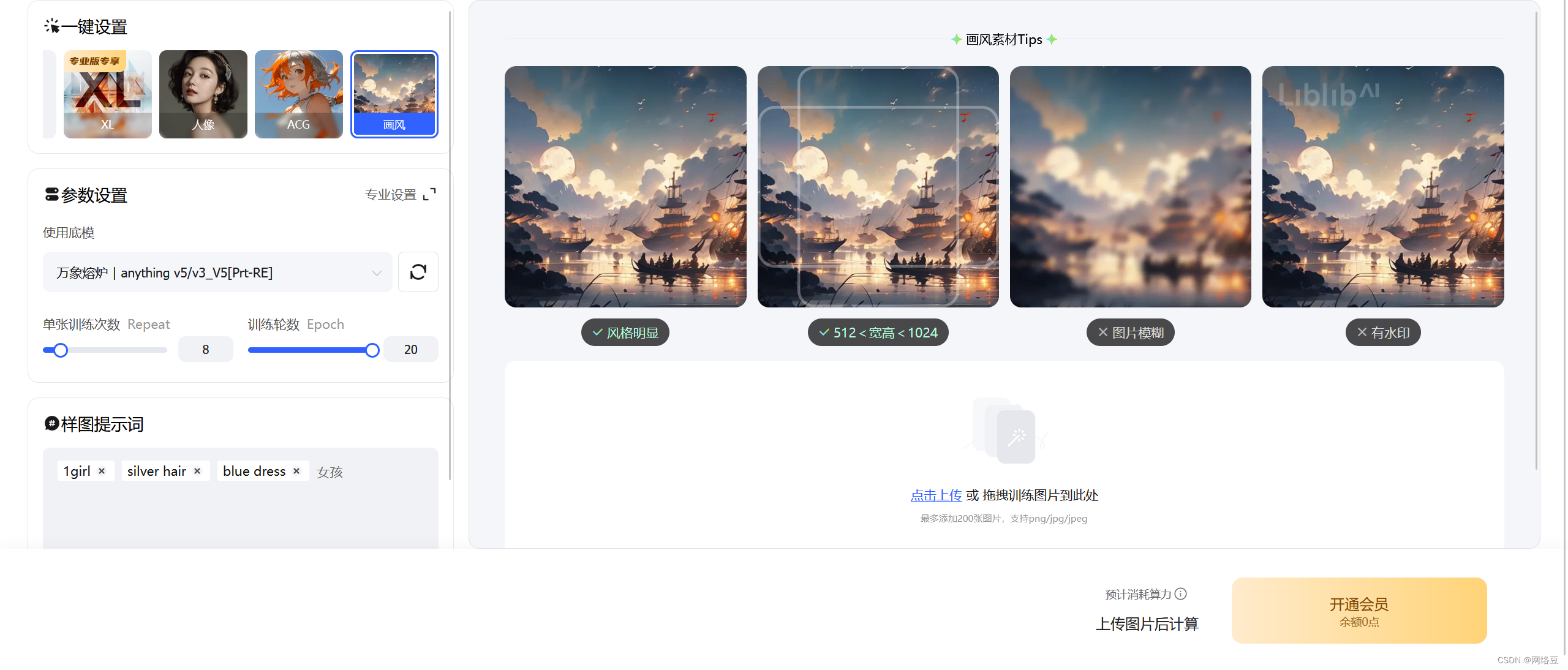
Task: Select the XL preset card
Action: [108, 94]
